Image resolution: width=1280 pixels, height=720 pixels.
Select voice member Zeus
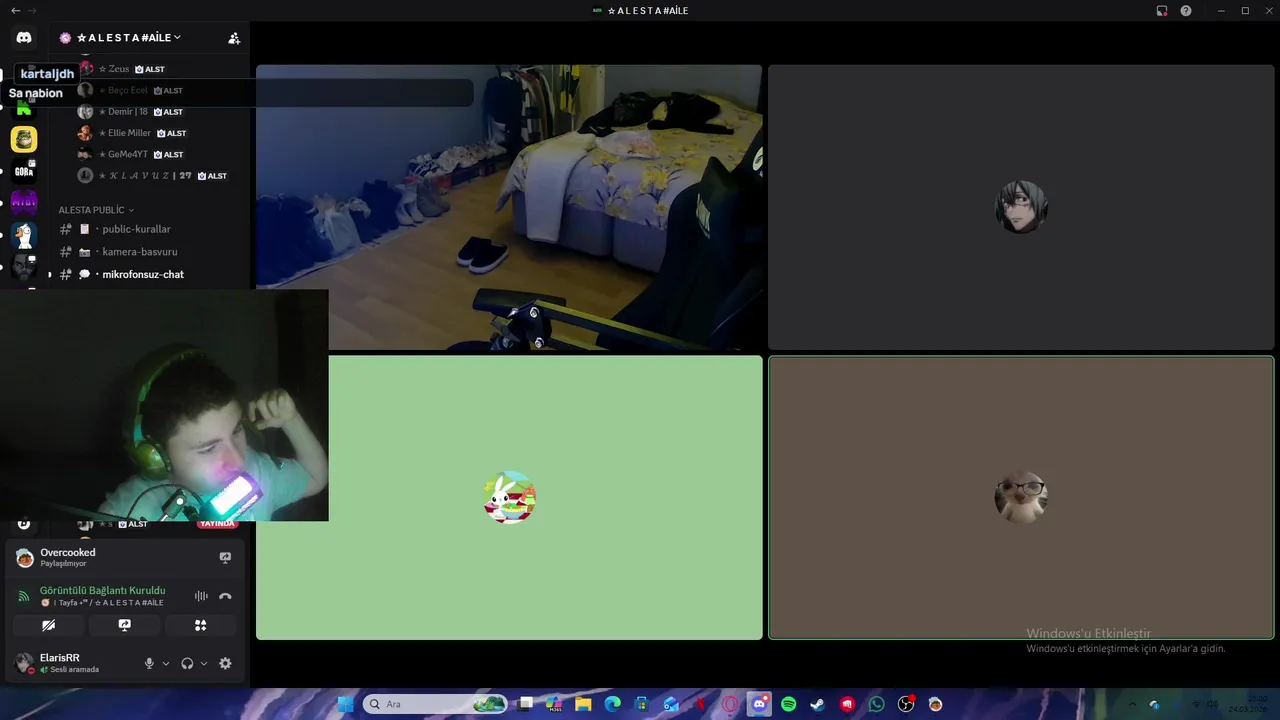pos(121,69)
